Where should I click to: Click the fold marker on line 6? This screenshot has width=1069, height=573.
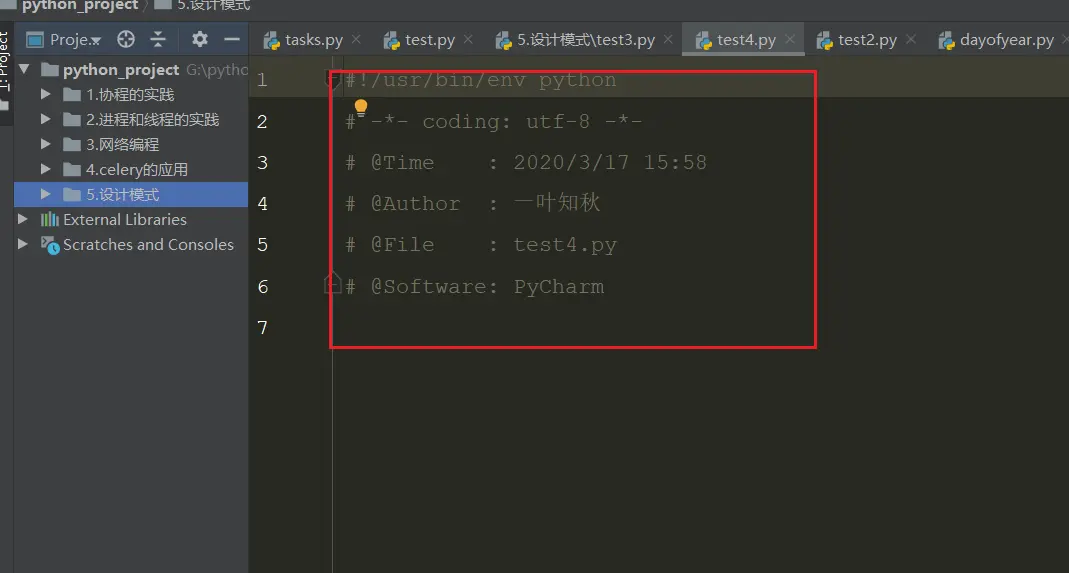(332, 286)
